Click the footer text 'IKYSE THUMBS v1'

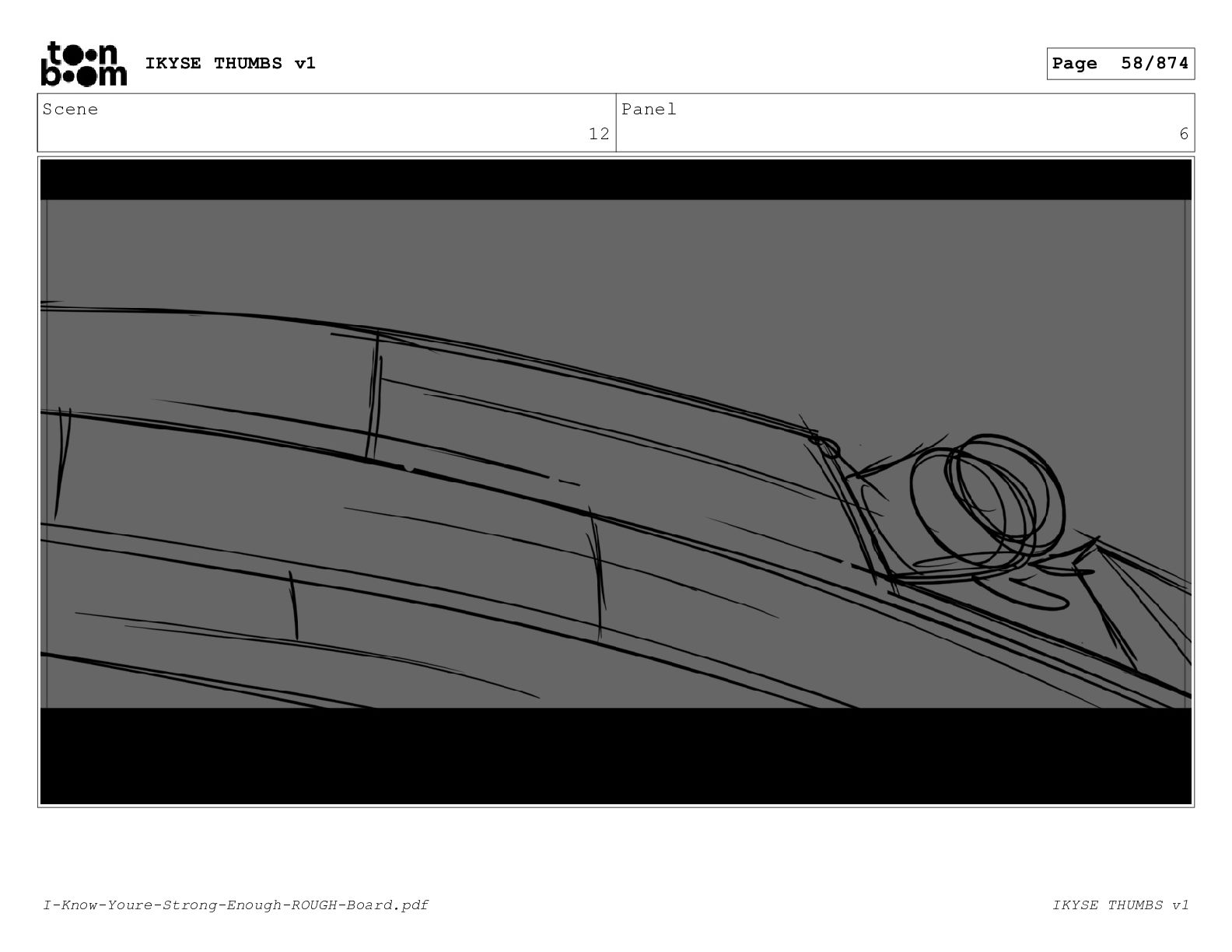[x=1121, y=905]
